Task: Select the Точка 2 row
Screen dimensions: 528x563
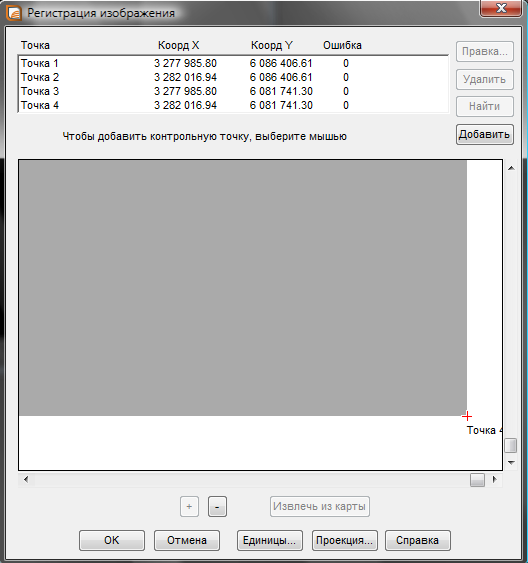Action: point(233,78)
